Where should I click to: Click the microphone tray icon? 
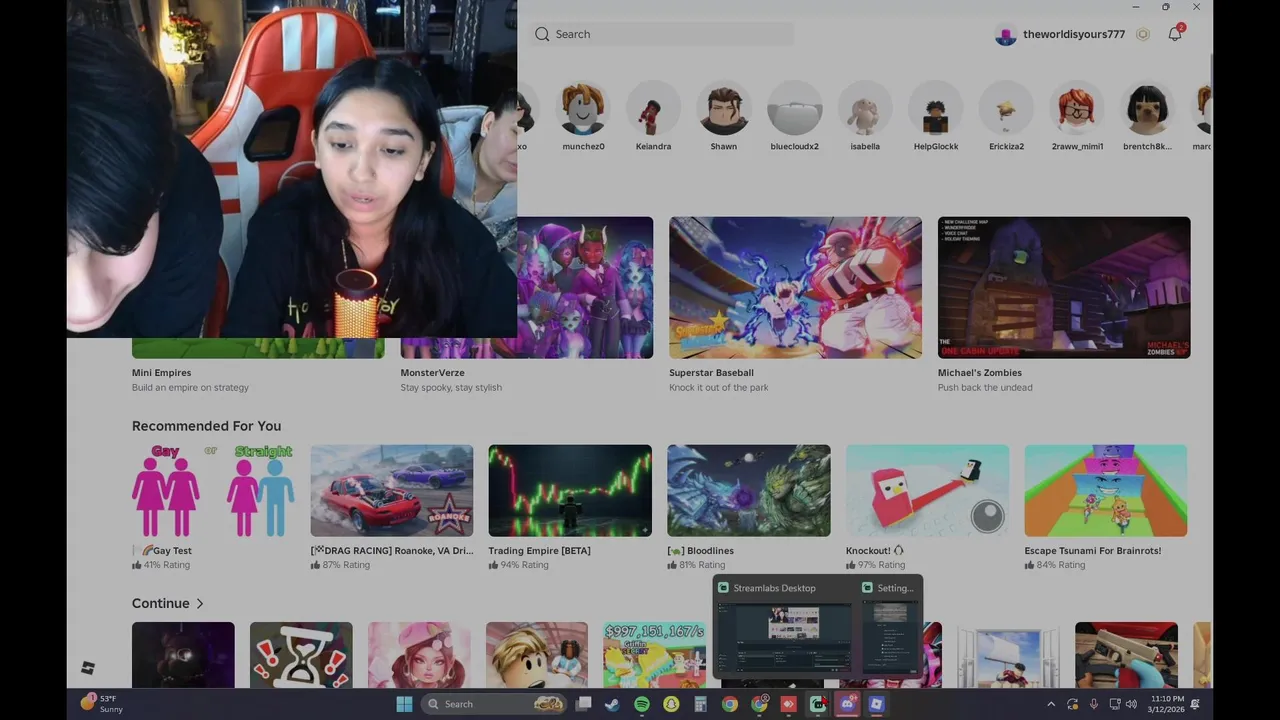coord(1094,704)
